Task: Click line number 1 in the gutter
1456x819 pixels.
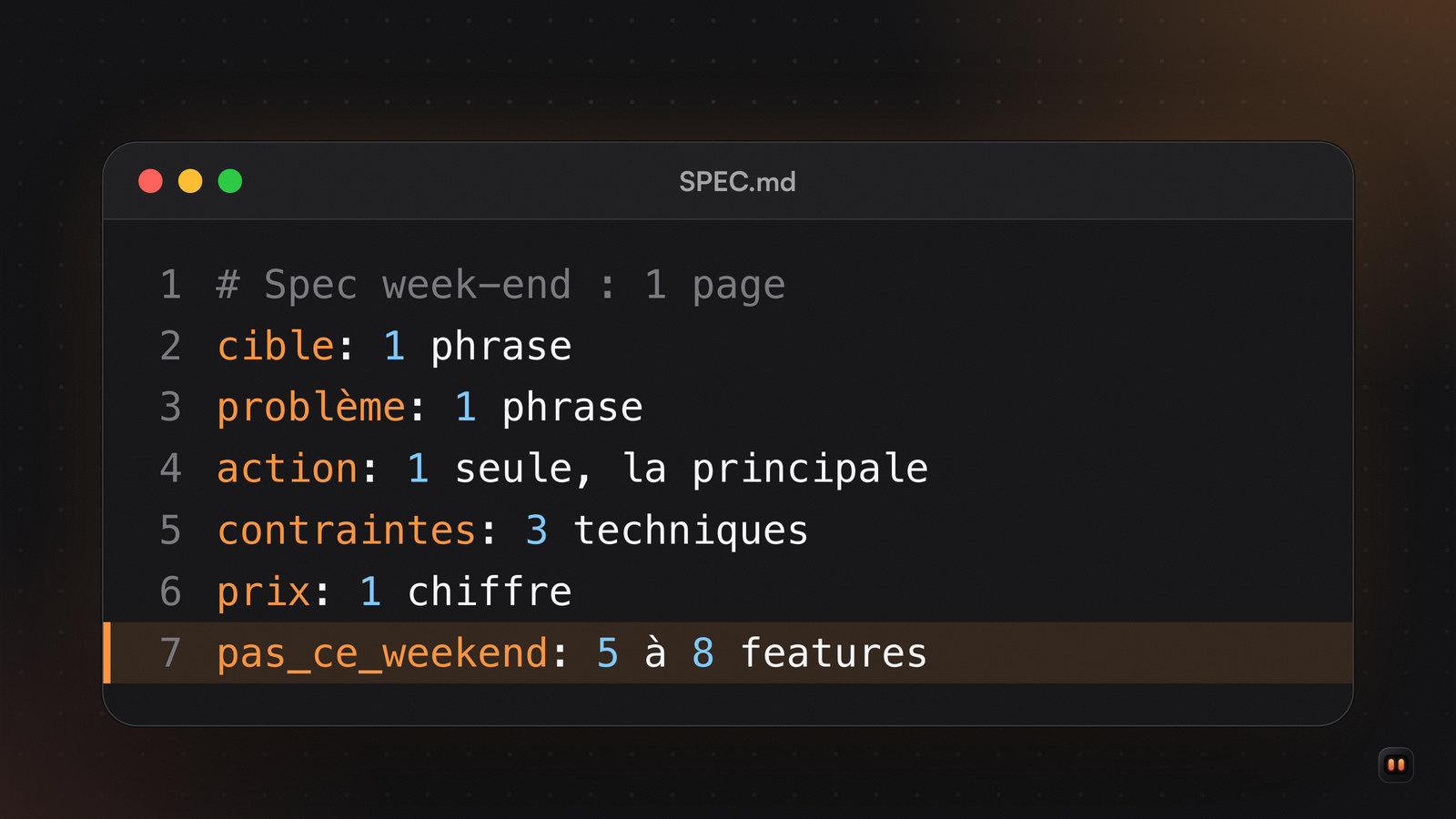Action: [x=171, y=285]
